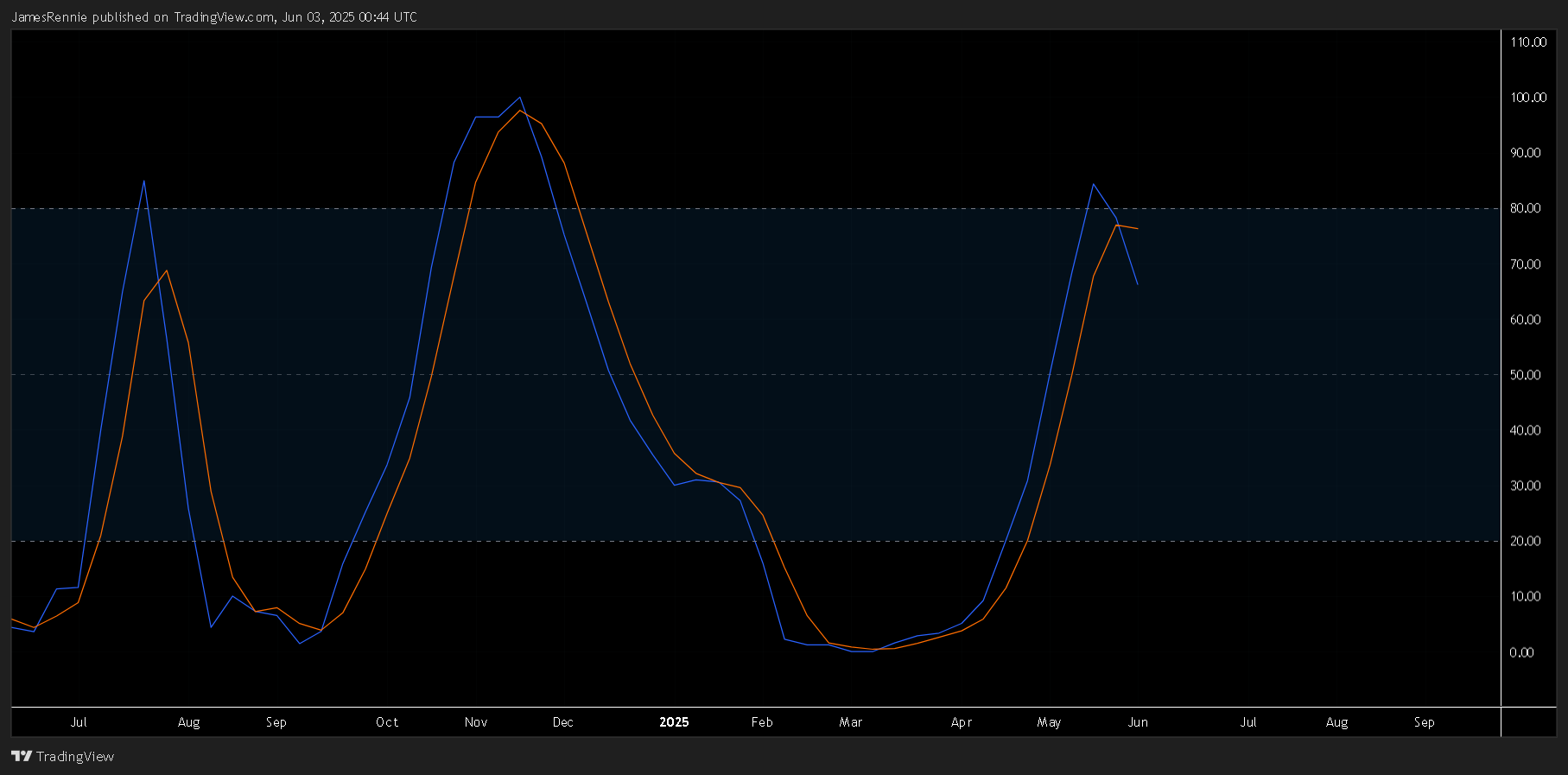Click the 70.00 price axis label
The image size is (1568, 775).
pos(1525,264)
